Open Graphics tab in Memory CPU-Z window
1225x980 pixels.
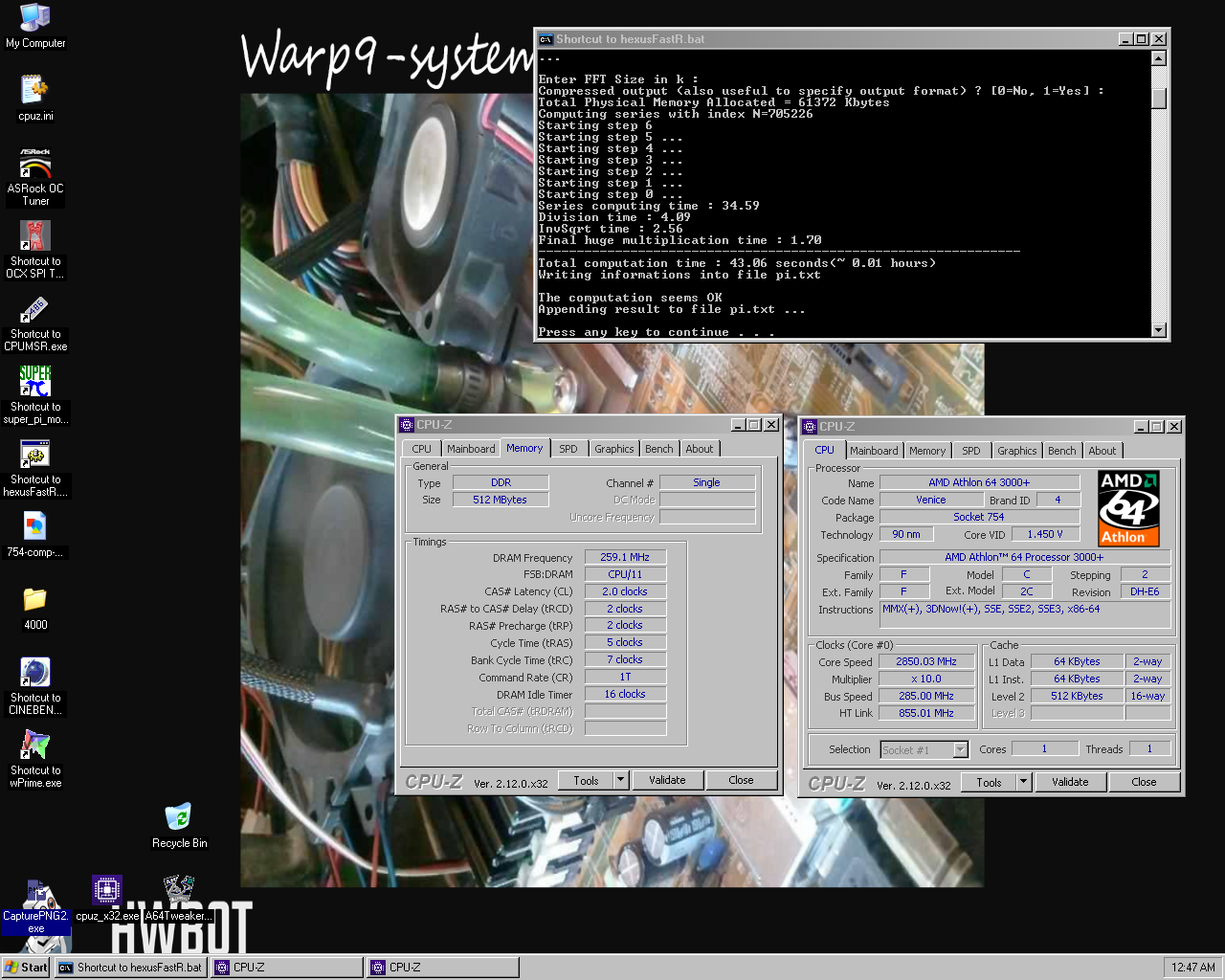point(613,449)
